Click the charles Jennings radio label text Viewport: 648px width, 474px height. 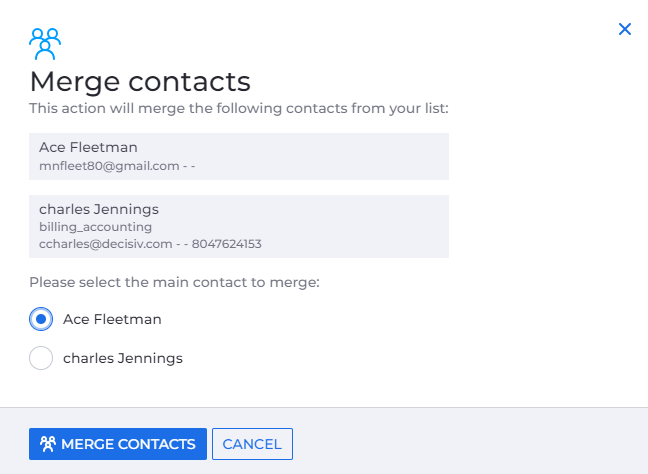point(123,357)
